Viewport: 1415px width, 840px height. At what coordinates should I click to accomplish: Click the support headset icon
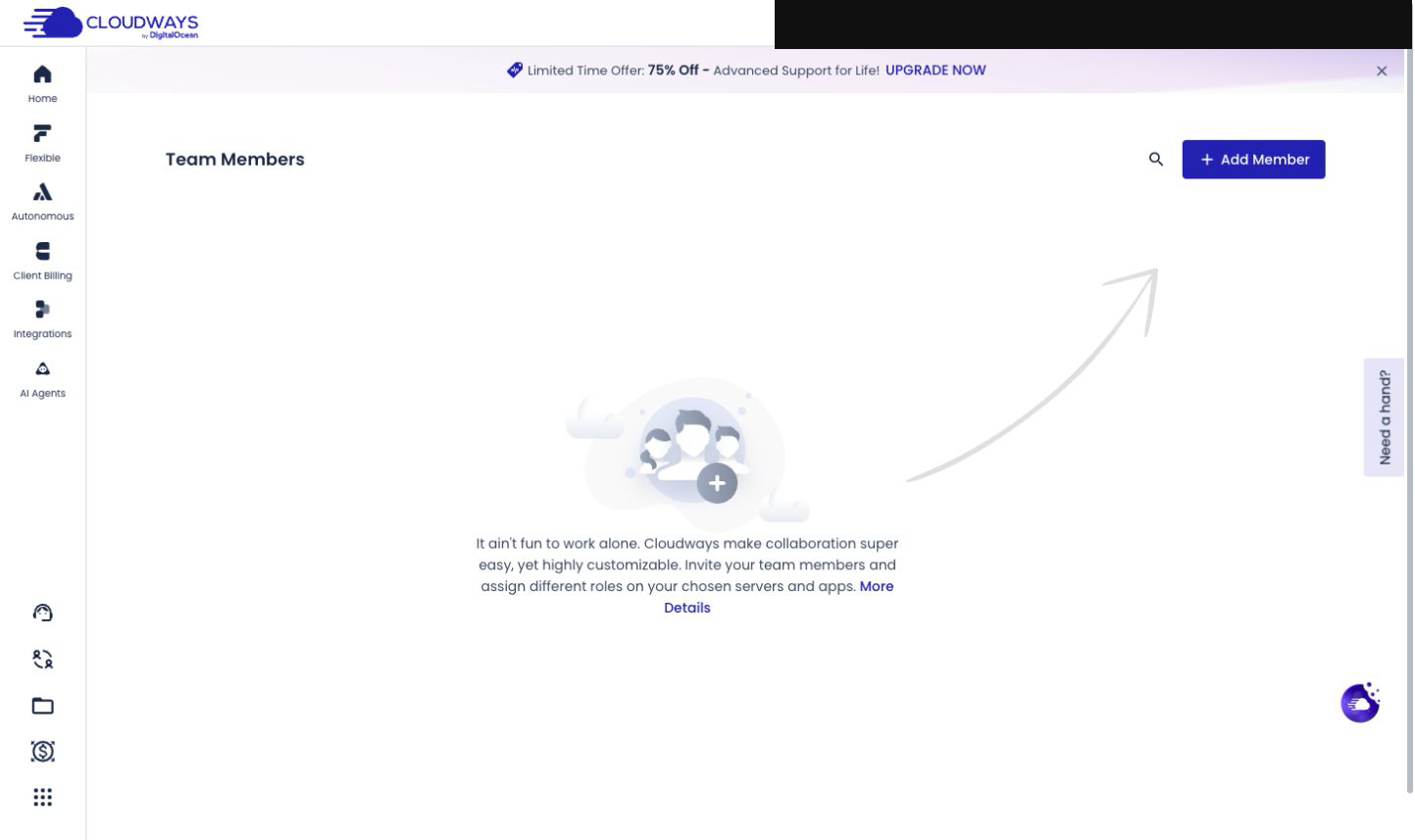(42, 614)
